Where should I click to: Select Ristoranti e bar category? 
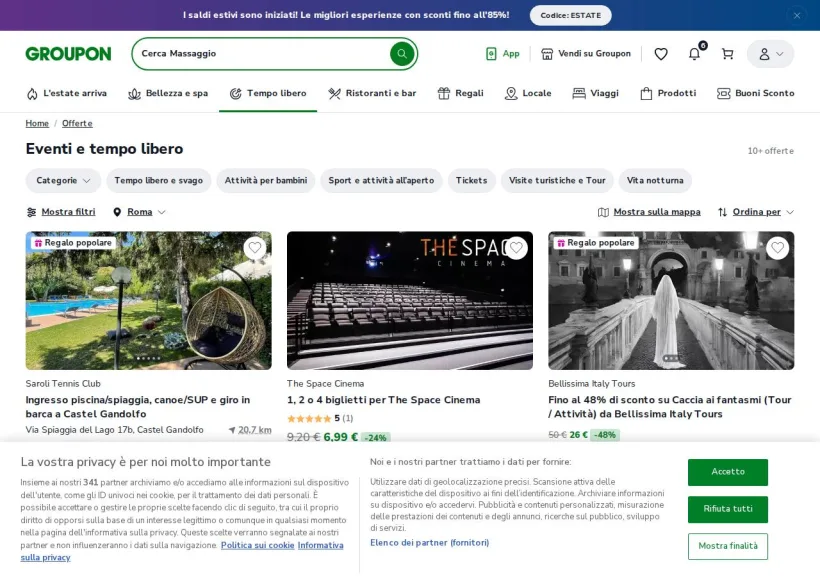click(372, 93)
